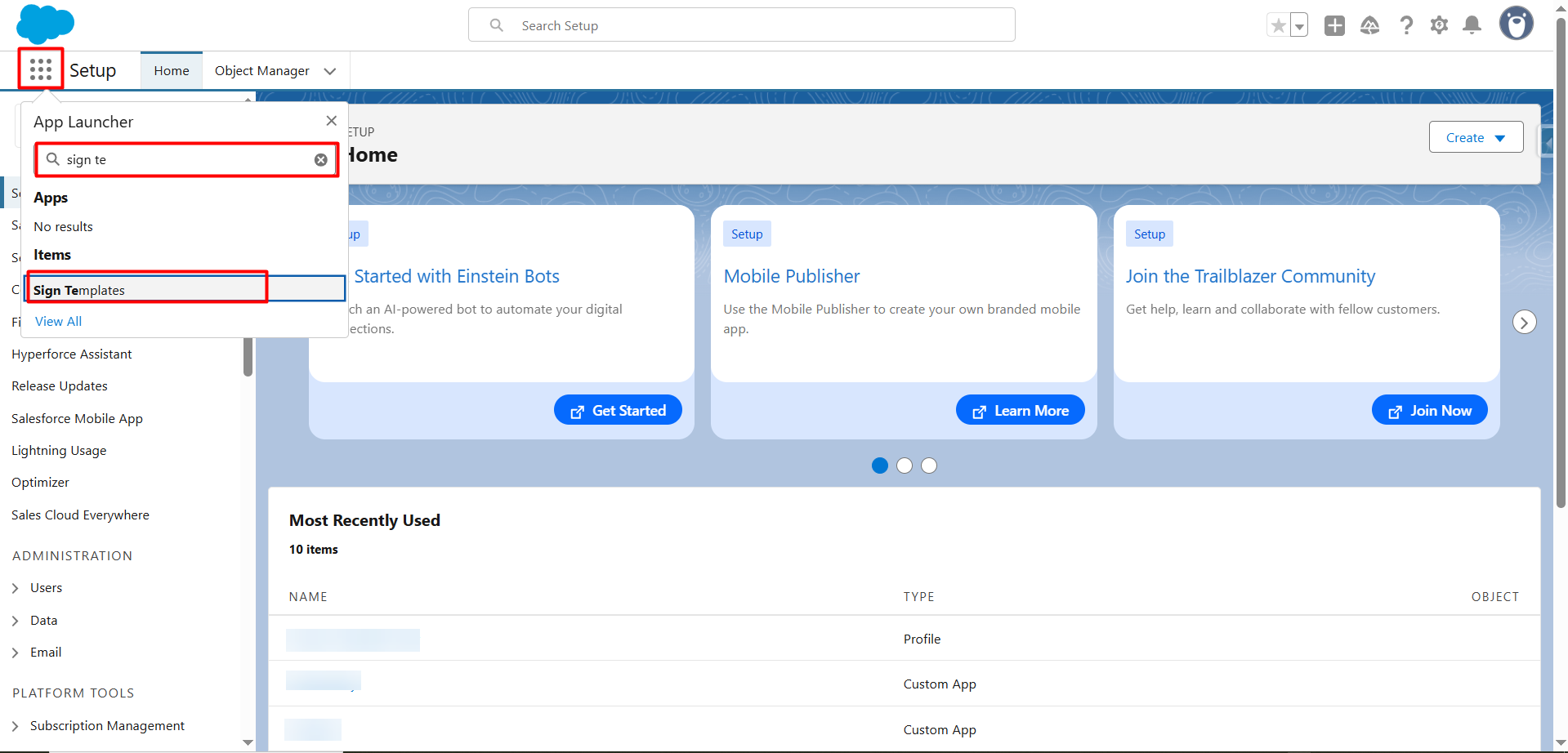Image resolution: width=1568 pixels, height=753 pixels.
Task: Open Sales Cloud Everywhere in sidebar
Action: [80, 515]
